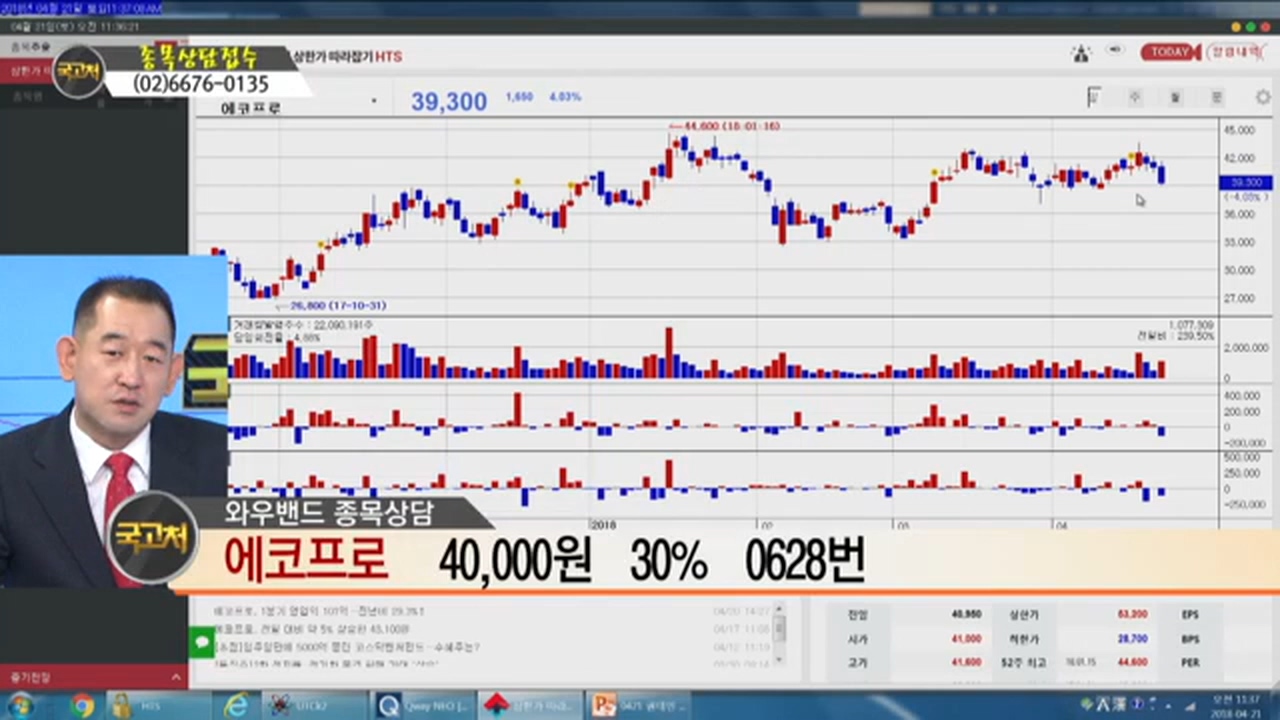
Task: Open the stock name dropdown next to 에코프로
Action: (x=374, y=101)
